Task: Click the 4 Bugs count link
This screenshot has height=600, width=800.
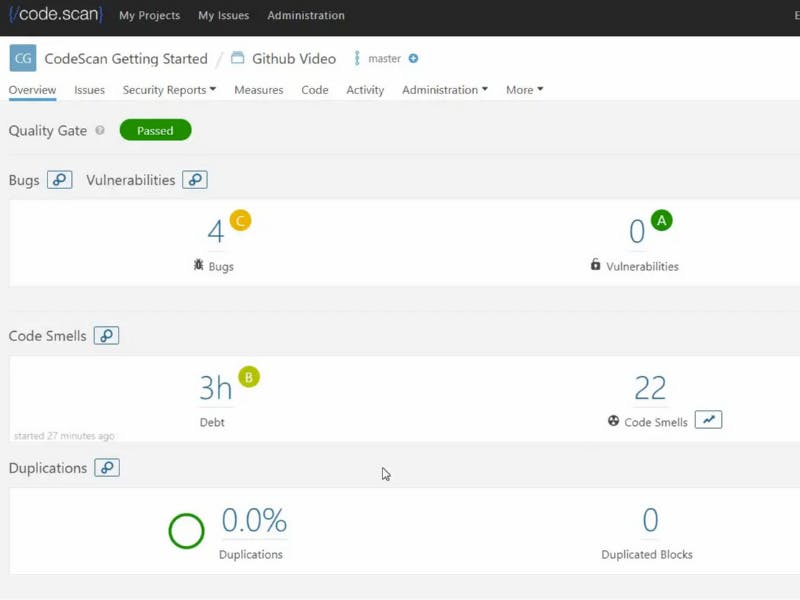Action: 215,232
